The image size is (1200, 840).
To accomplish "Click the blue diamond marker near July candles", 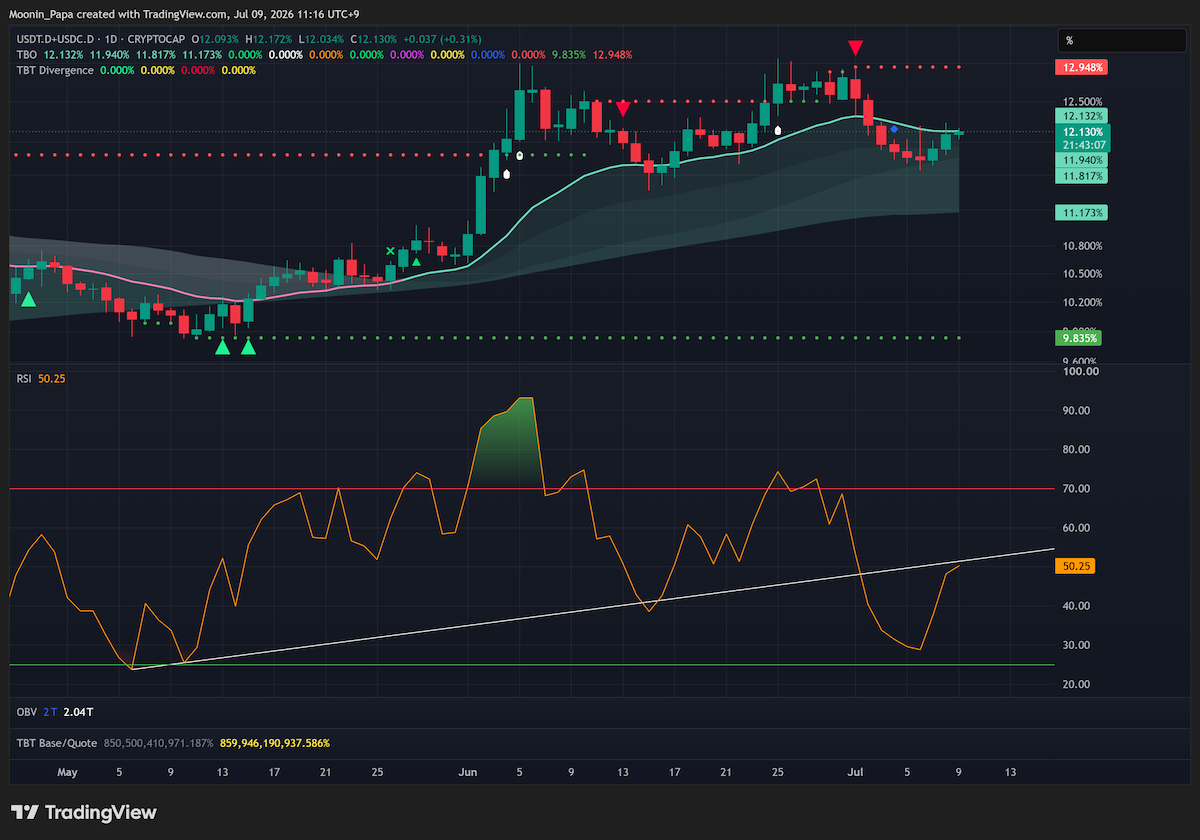I will pos(894,130).
